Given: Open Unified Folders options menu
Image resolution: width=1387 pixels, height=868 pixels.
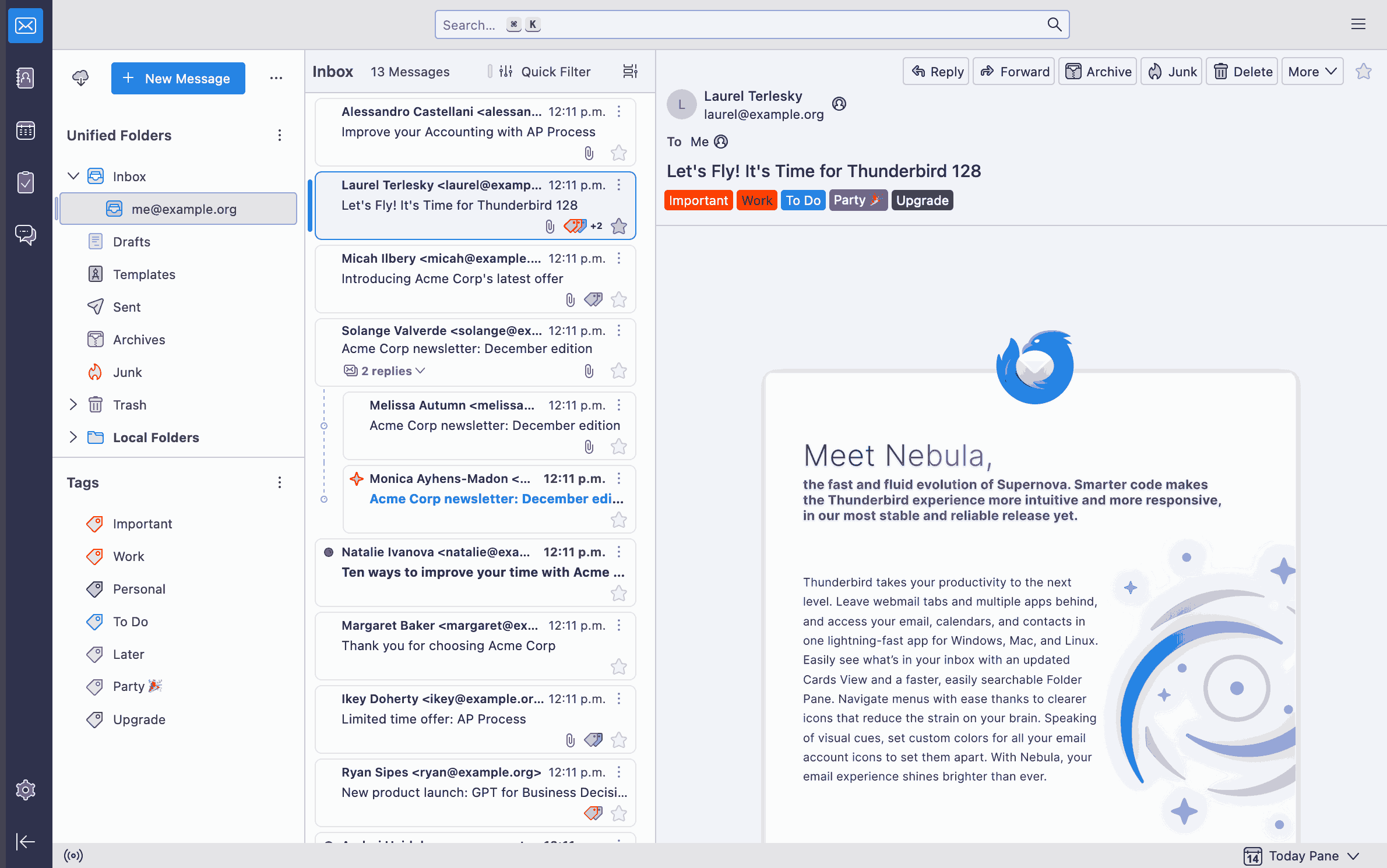Looking at the screenshot, I should 280,135.
